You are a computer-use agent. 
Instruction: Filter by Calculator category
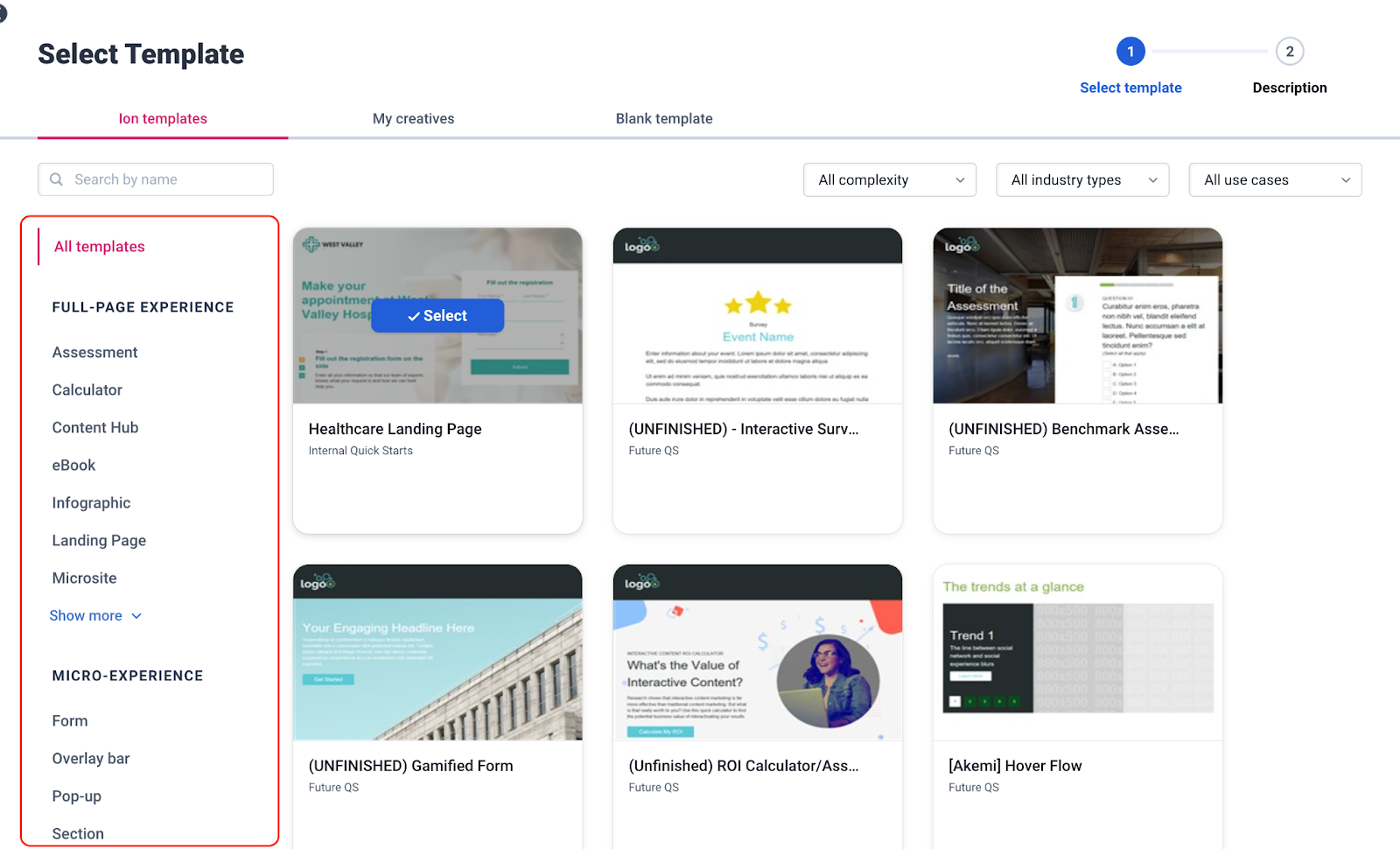click(87, 389)
